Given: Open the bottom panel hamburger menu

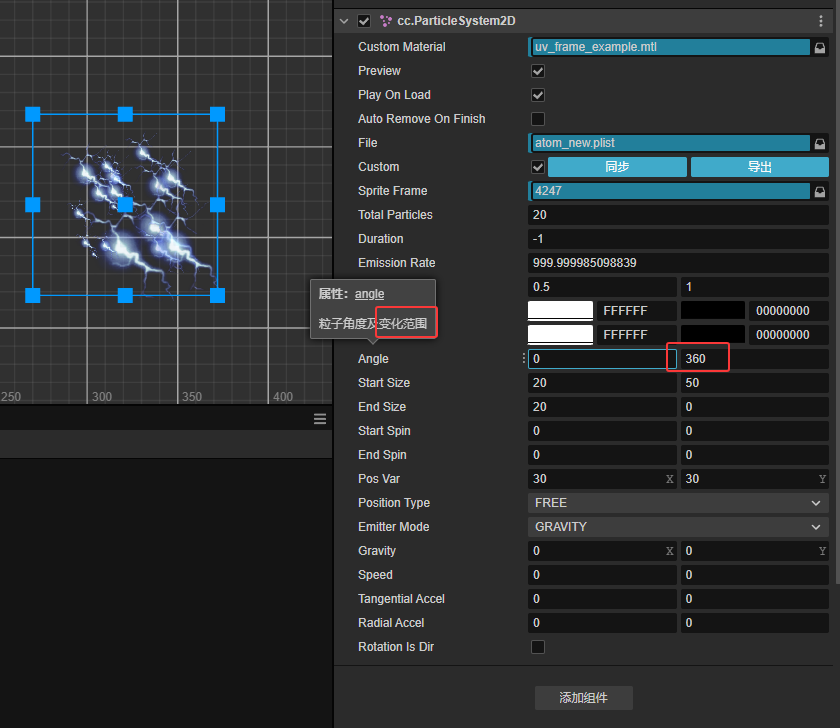Looking at the screenshot, I should [320, 419].
